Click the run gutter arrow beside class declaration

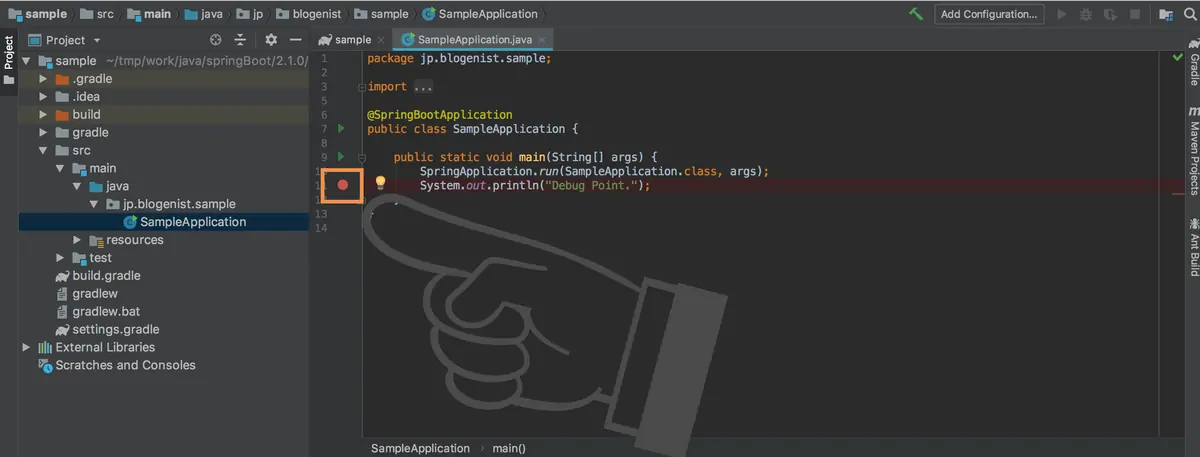[x=341, y=129]
